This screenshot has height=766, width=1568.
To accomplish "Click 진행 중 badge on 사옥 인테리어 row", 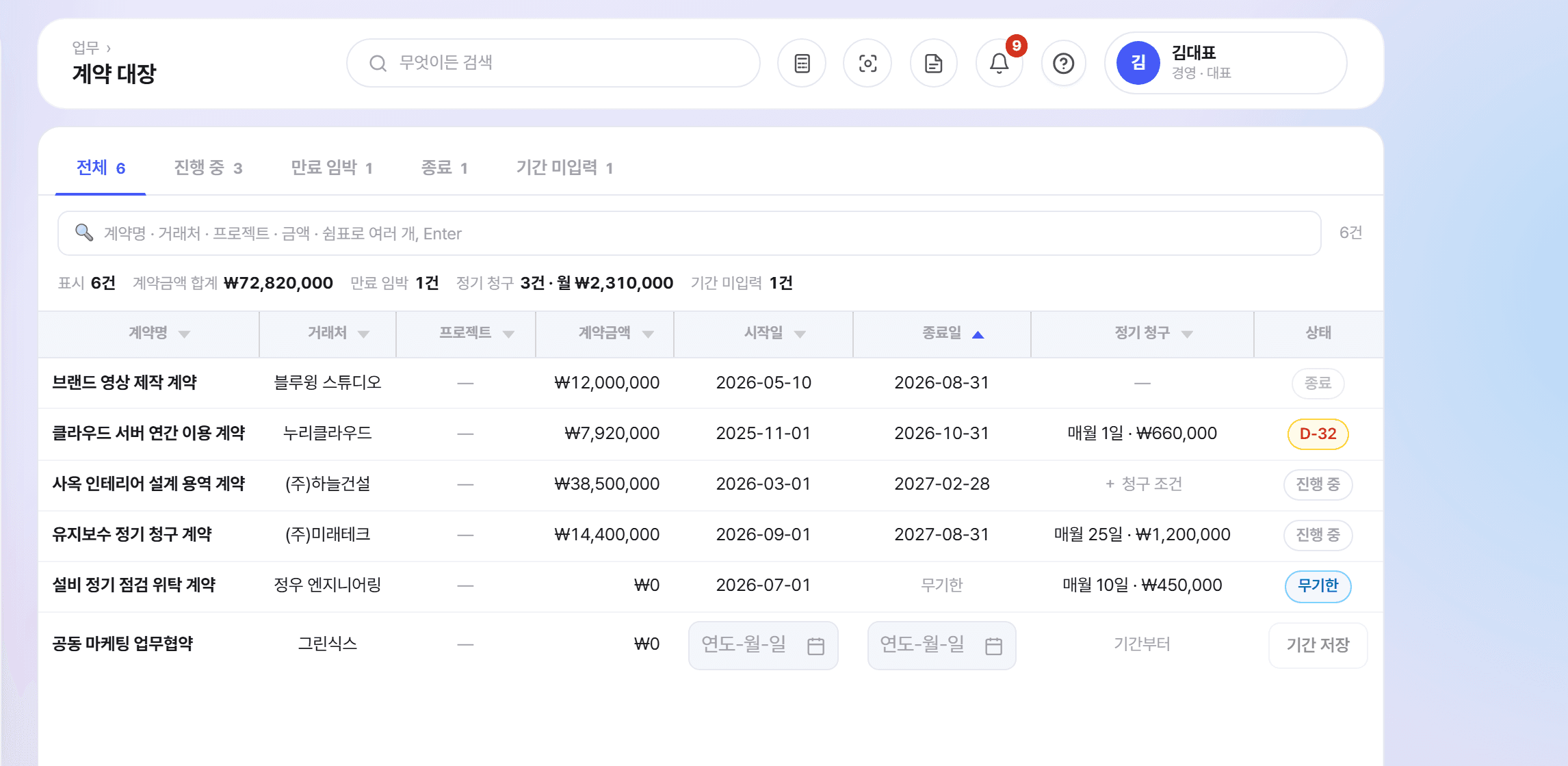I will coord(1318,484).
